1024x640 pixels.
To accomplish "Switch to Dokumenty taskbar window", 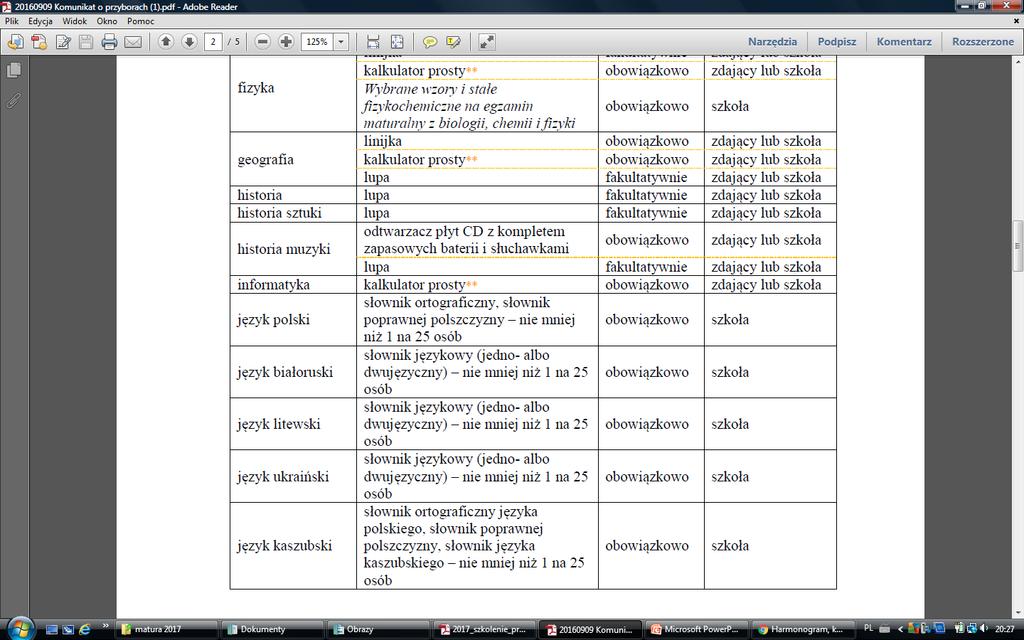I will pyautogui.click(x=272, y=630).
